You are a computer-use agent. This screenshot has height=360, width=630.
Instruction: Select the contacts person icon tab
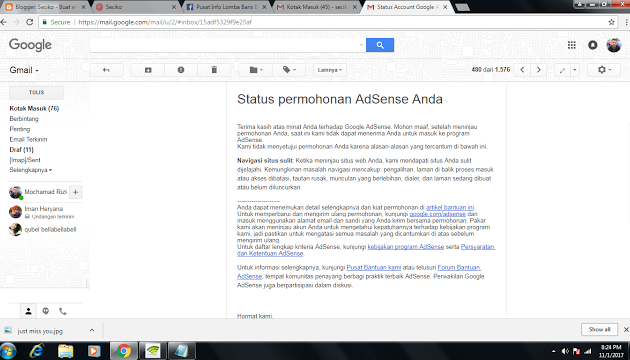(x=29, y=311)
